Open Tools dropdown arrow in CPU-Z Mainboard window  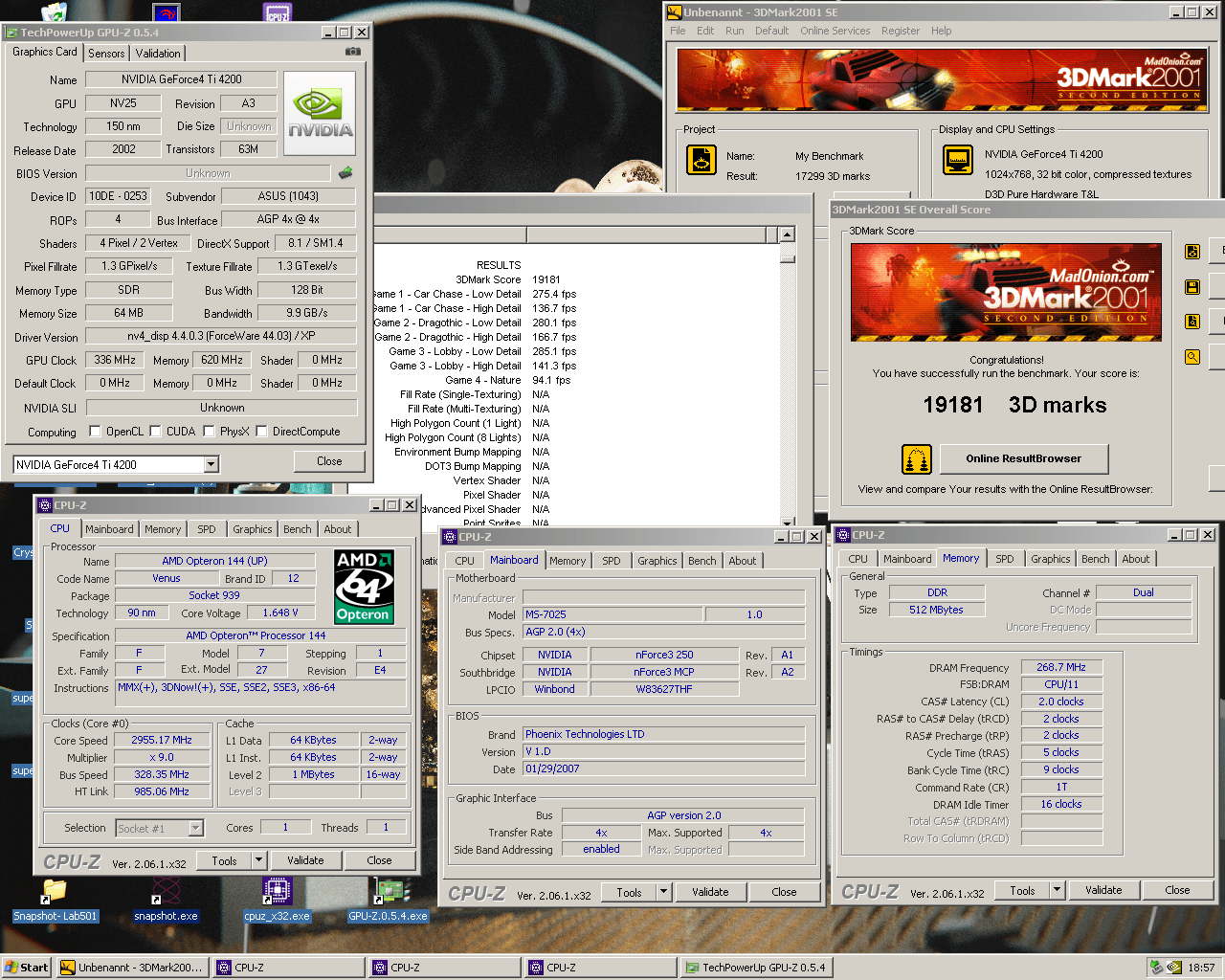(x=663, y=892)
